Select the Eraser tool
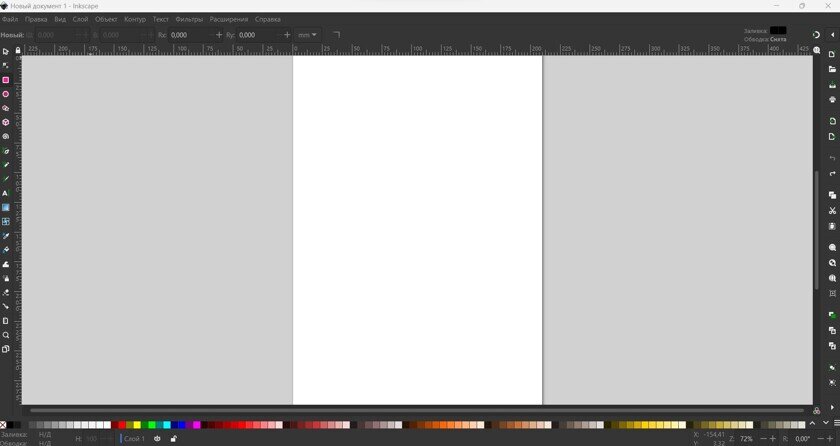The height and width of the screenshot is (446, 840). point(5,292)
